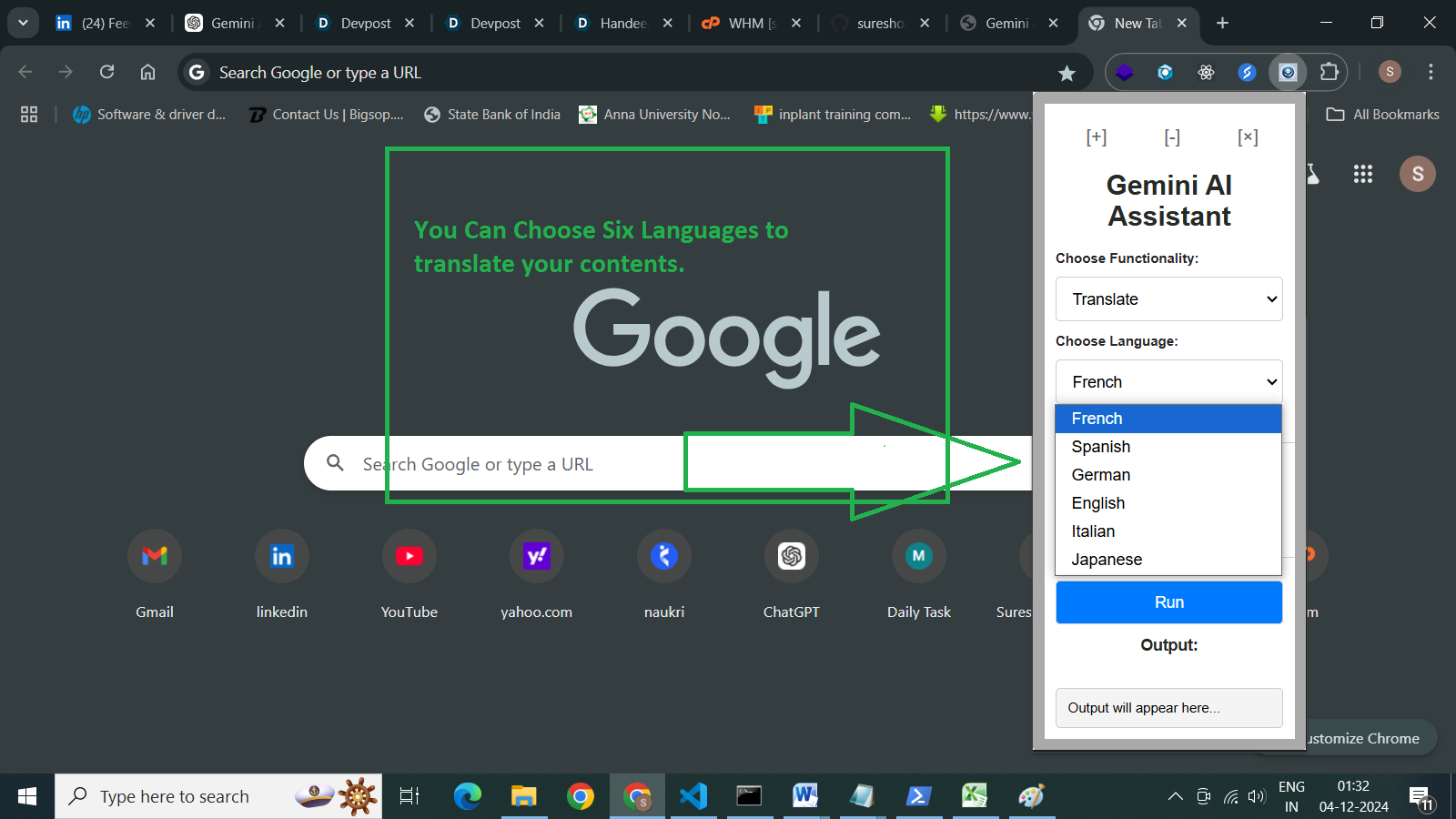Open Chrome's three-dot menu
This screenshot has width=1456, height=819.
pos(1431,72)
